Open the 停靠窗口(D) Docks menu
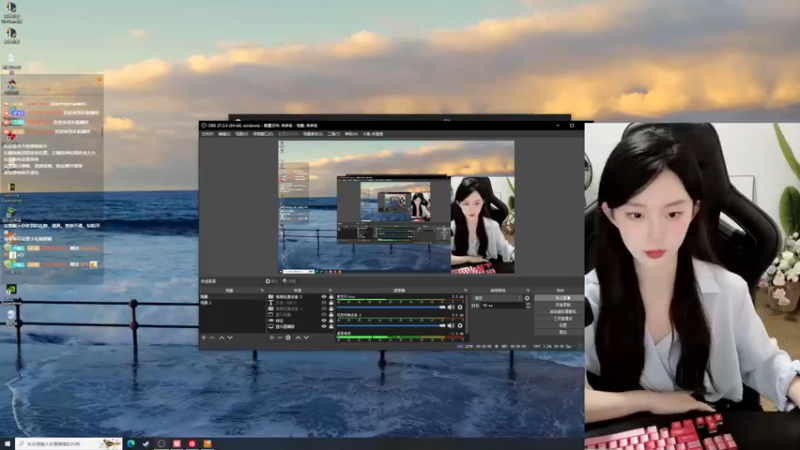800x450 pixels. pyautogui.click(x=263, y=134)
